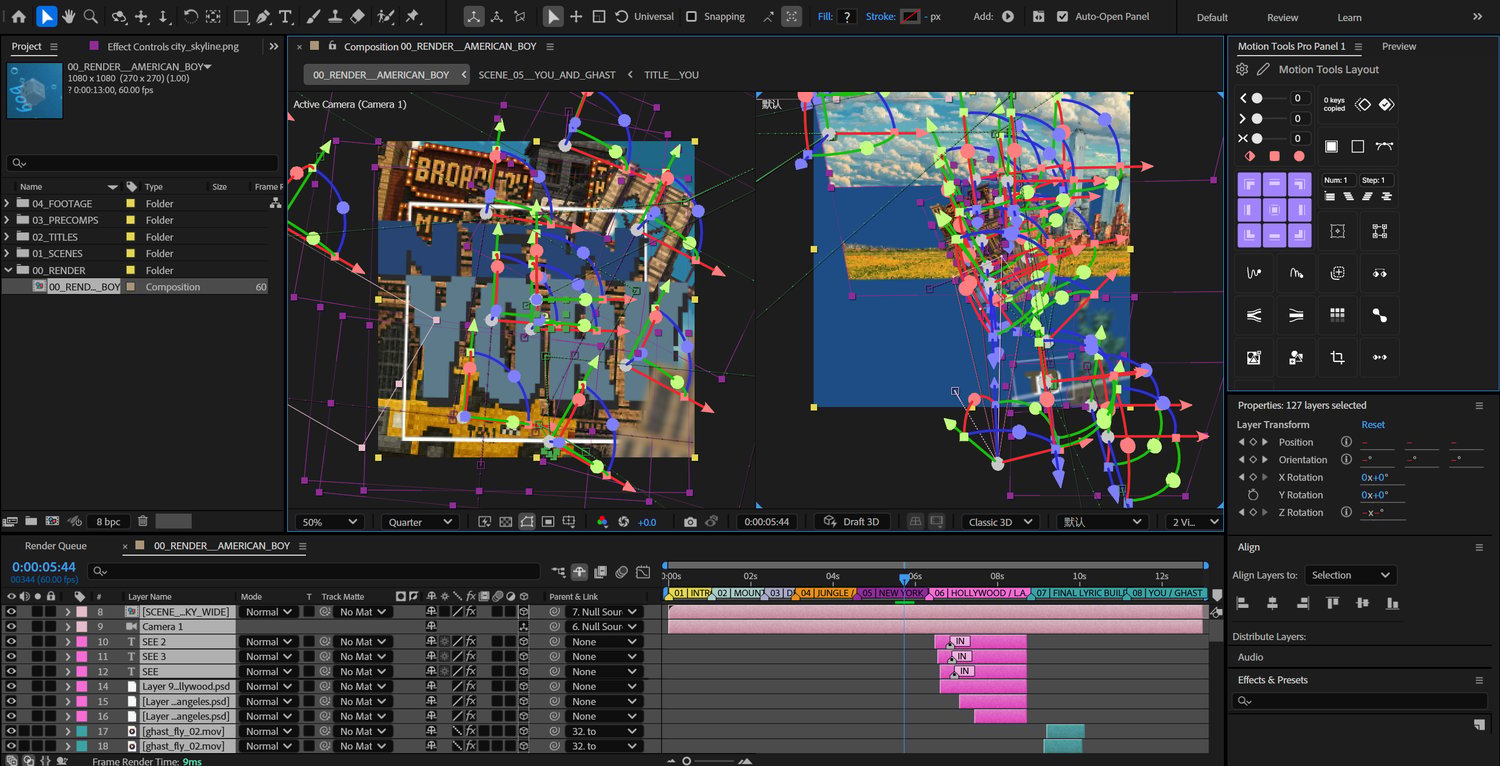This screenshot has width=1500, height=766.
Task: Select the Pen tool
Action: tap(263, 16)
